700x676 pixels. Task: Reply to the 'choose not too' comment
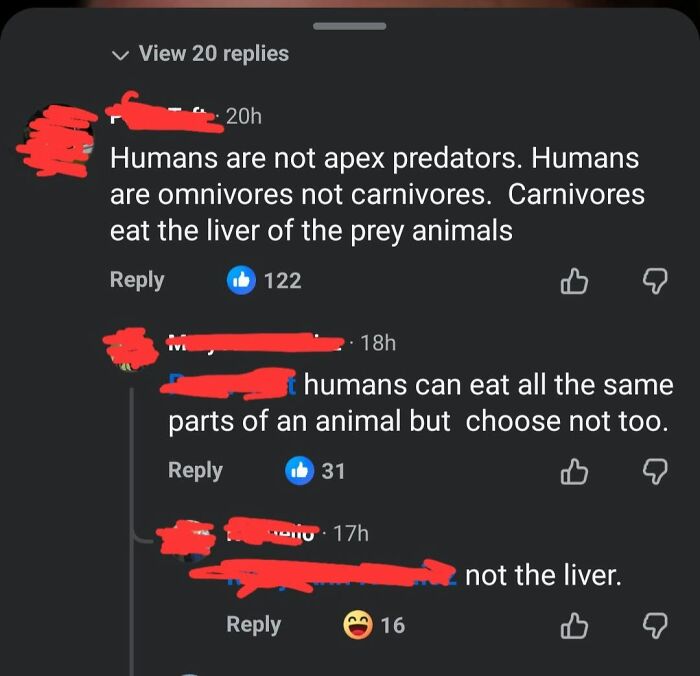195,471
